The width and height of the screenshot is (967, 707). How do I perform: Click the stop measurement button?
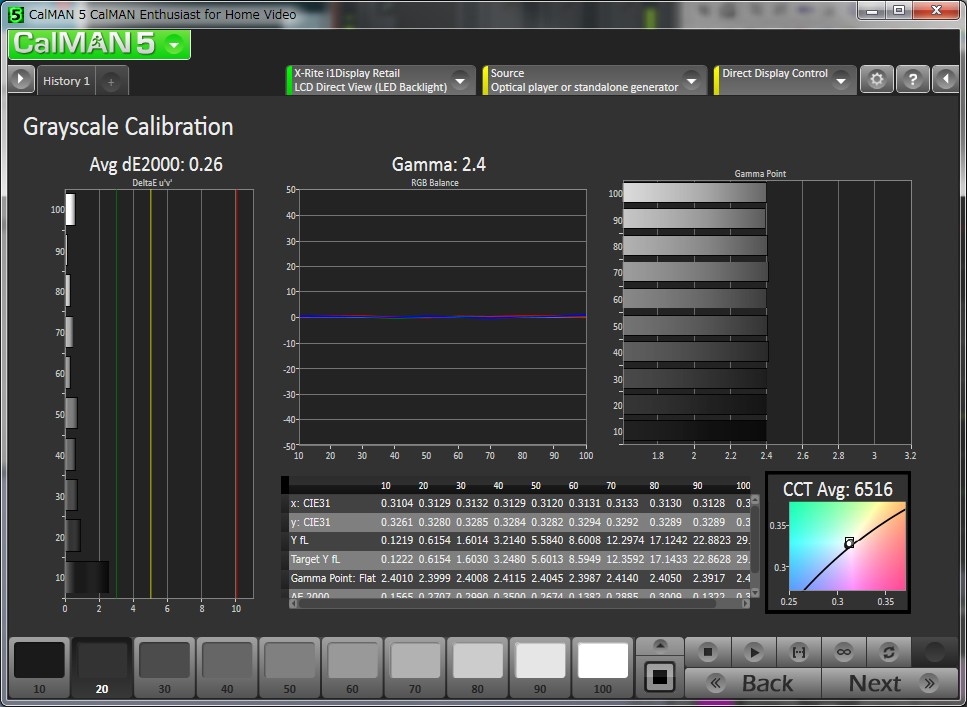tap(708, 652)
